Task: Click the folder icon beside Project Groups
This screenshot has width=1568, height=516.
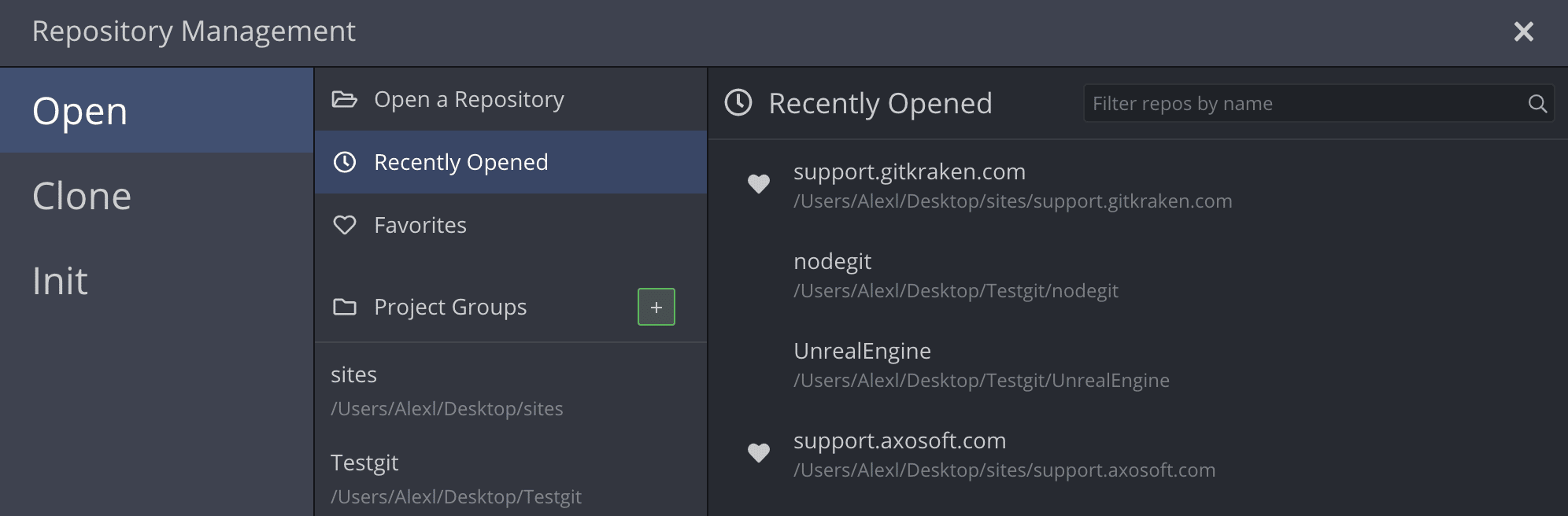Action: pos(344,307)
